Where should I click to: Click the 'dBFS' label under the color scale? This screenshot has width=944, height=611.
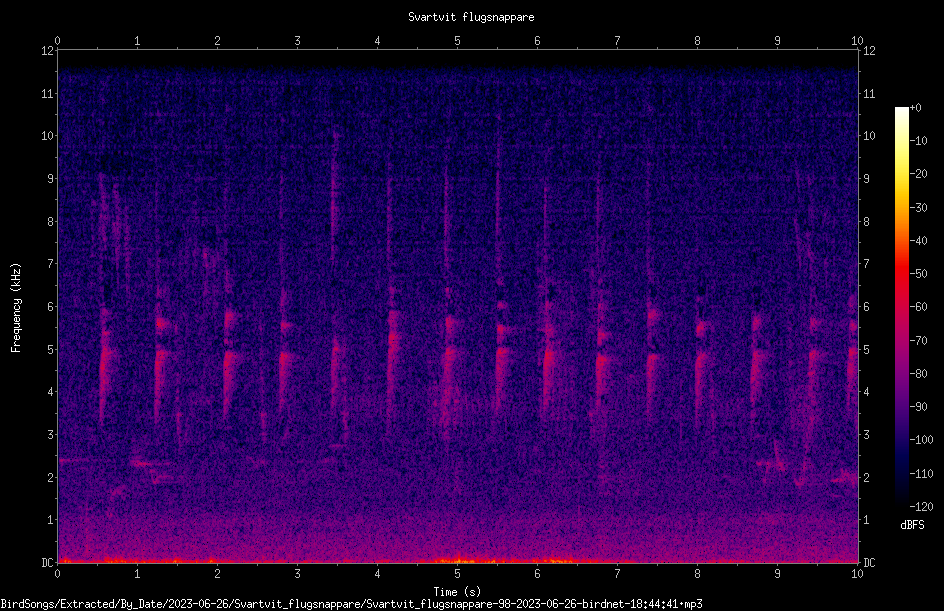(x=912, y=525)
